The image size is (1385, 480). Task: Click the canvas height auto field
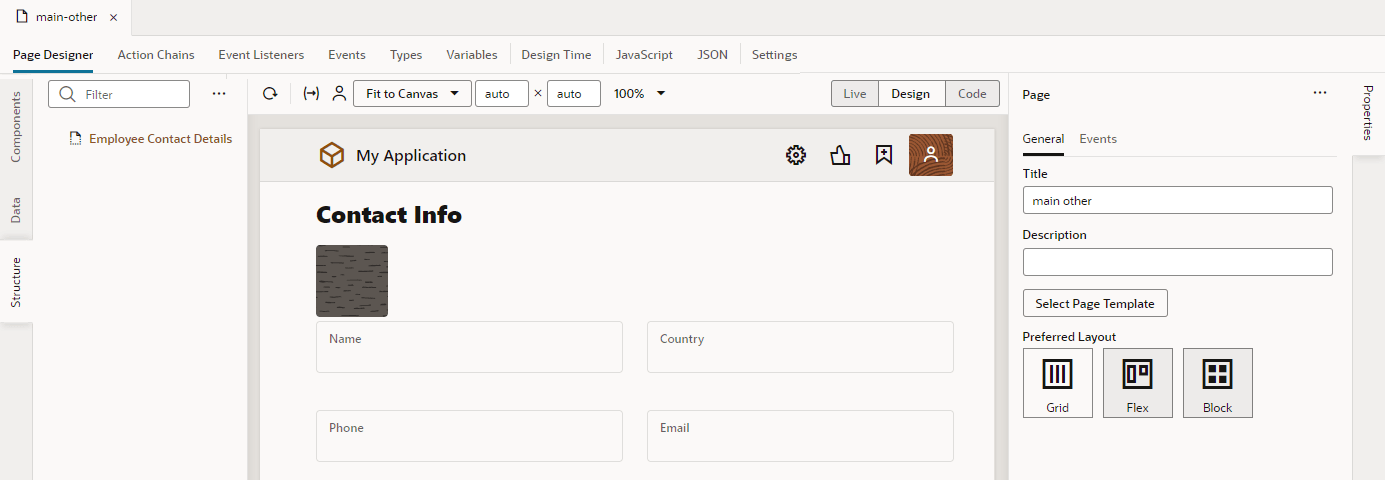(x=574, y=94)
